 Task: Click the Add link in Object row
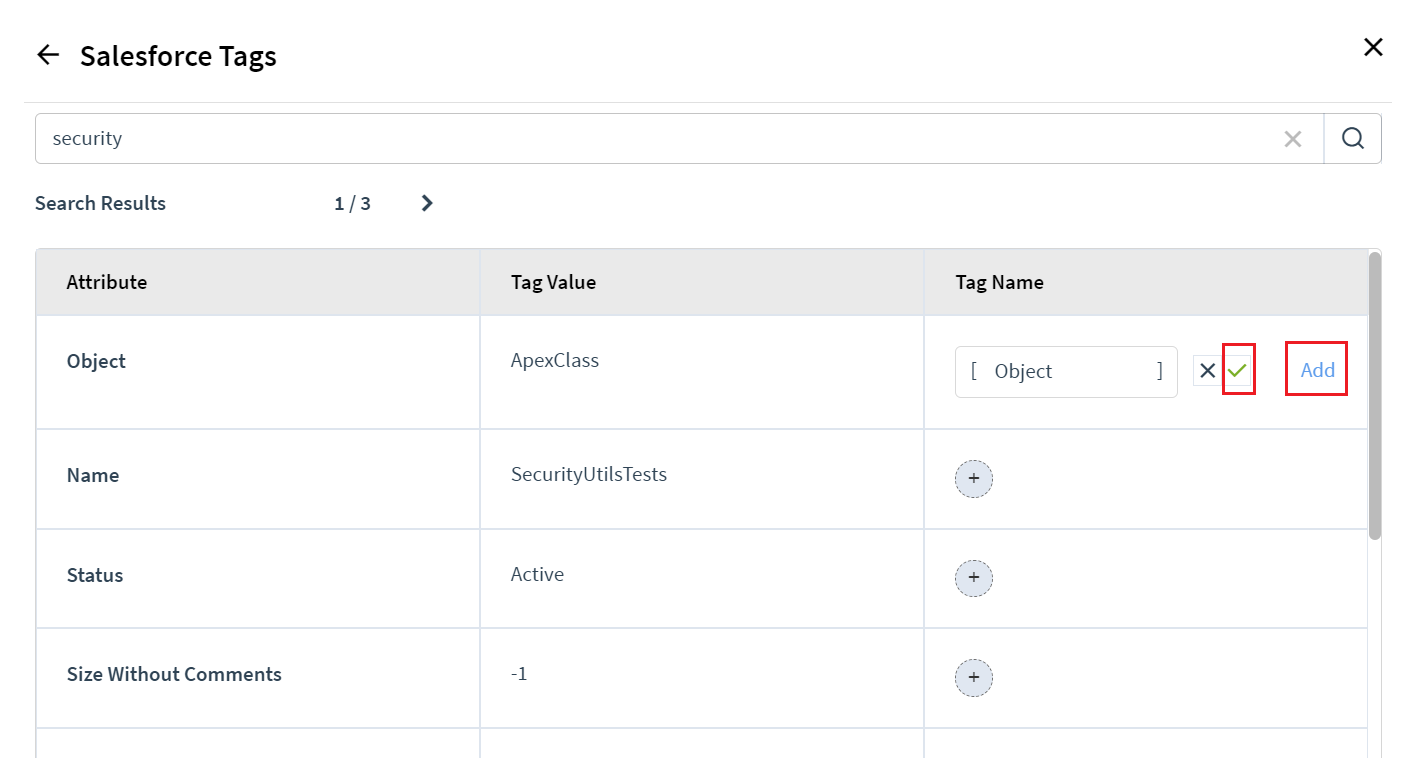(1317, 369)
